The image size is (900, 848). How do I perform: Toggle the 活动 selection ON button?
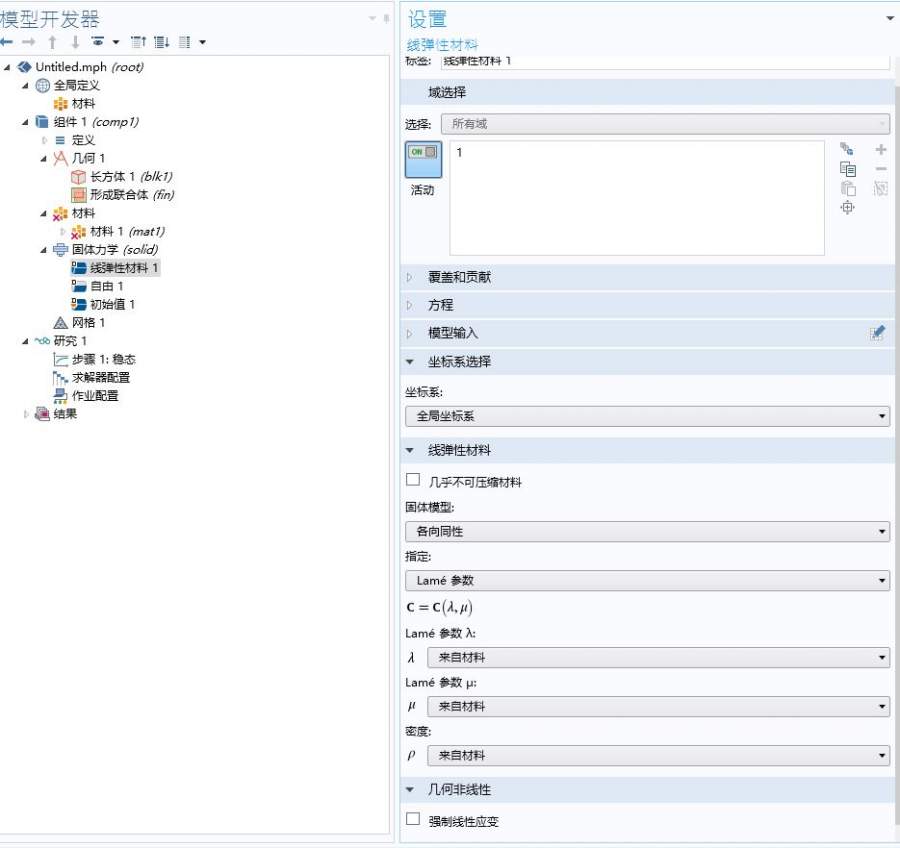pos(424,159)
